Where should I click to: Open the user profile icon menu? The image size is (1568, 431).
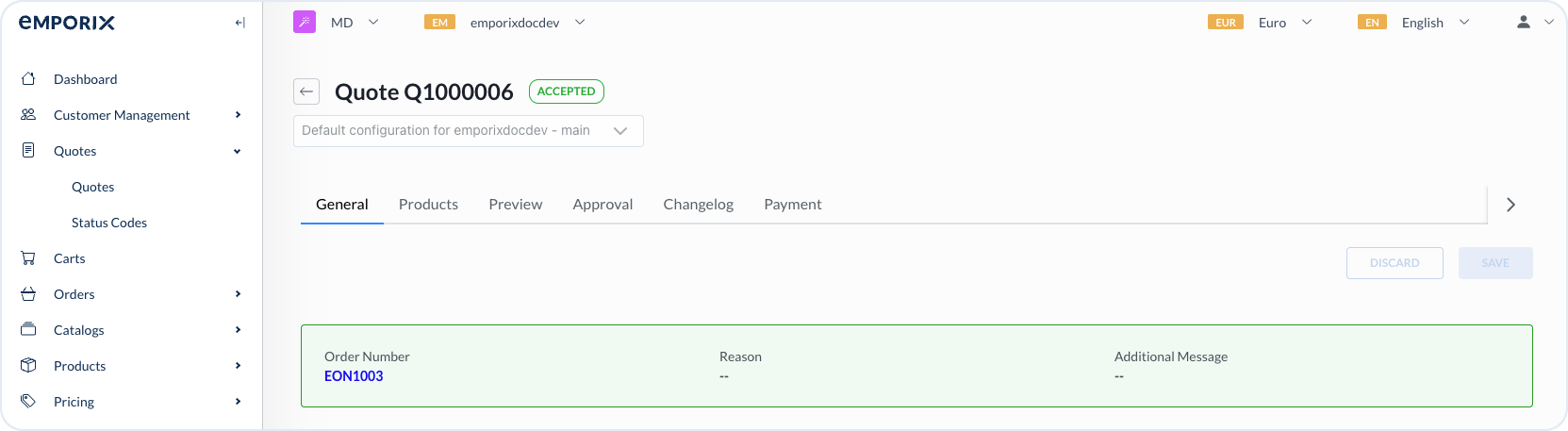pos(1523,22)
